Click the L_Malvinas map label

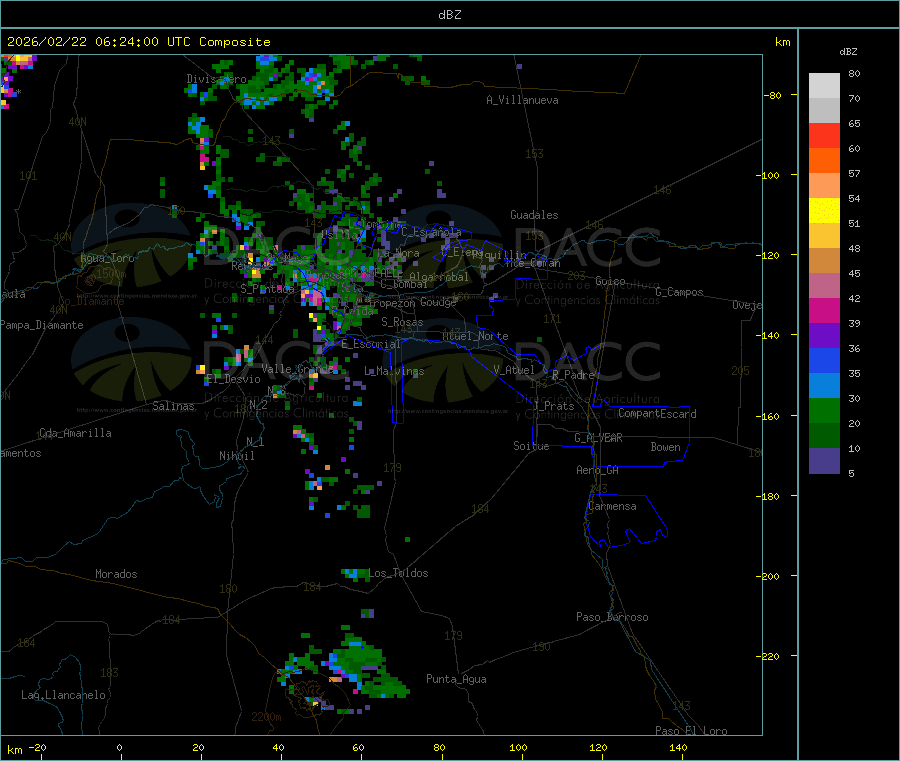[x=394, y=371]
